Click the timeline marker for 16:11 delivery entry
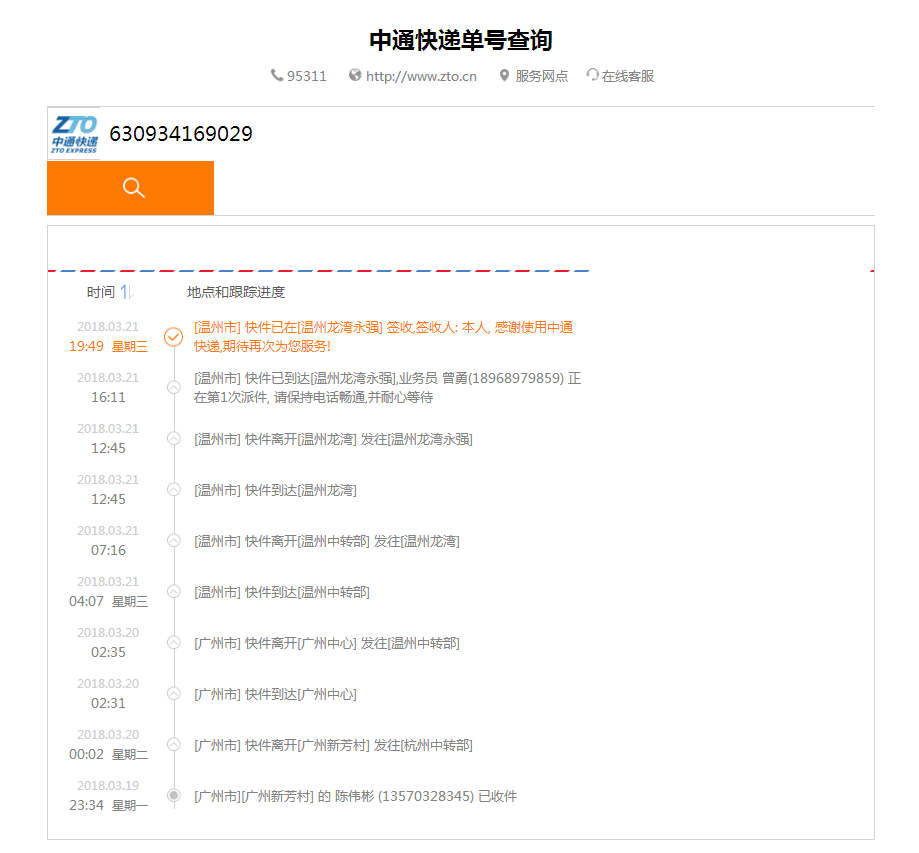 click(173, 388)
